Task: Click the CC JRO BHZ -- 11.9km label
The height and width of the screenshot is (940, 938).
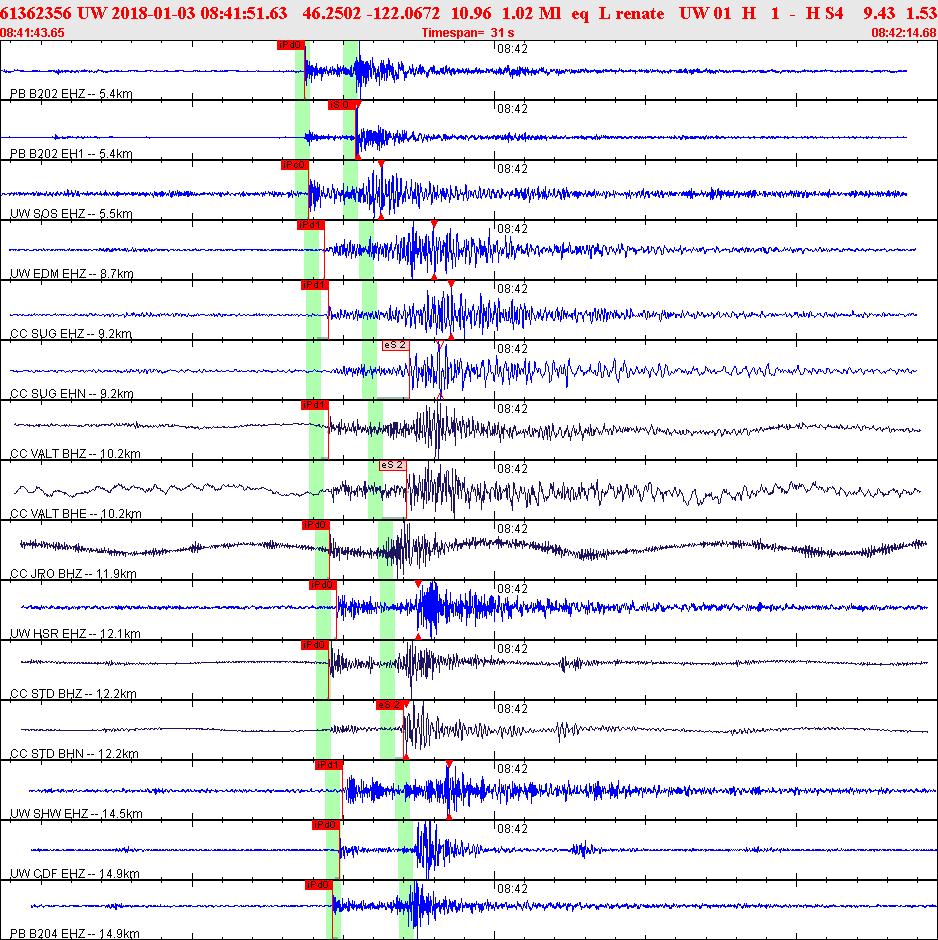Action: 74,573
